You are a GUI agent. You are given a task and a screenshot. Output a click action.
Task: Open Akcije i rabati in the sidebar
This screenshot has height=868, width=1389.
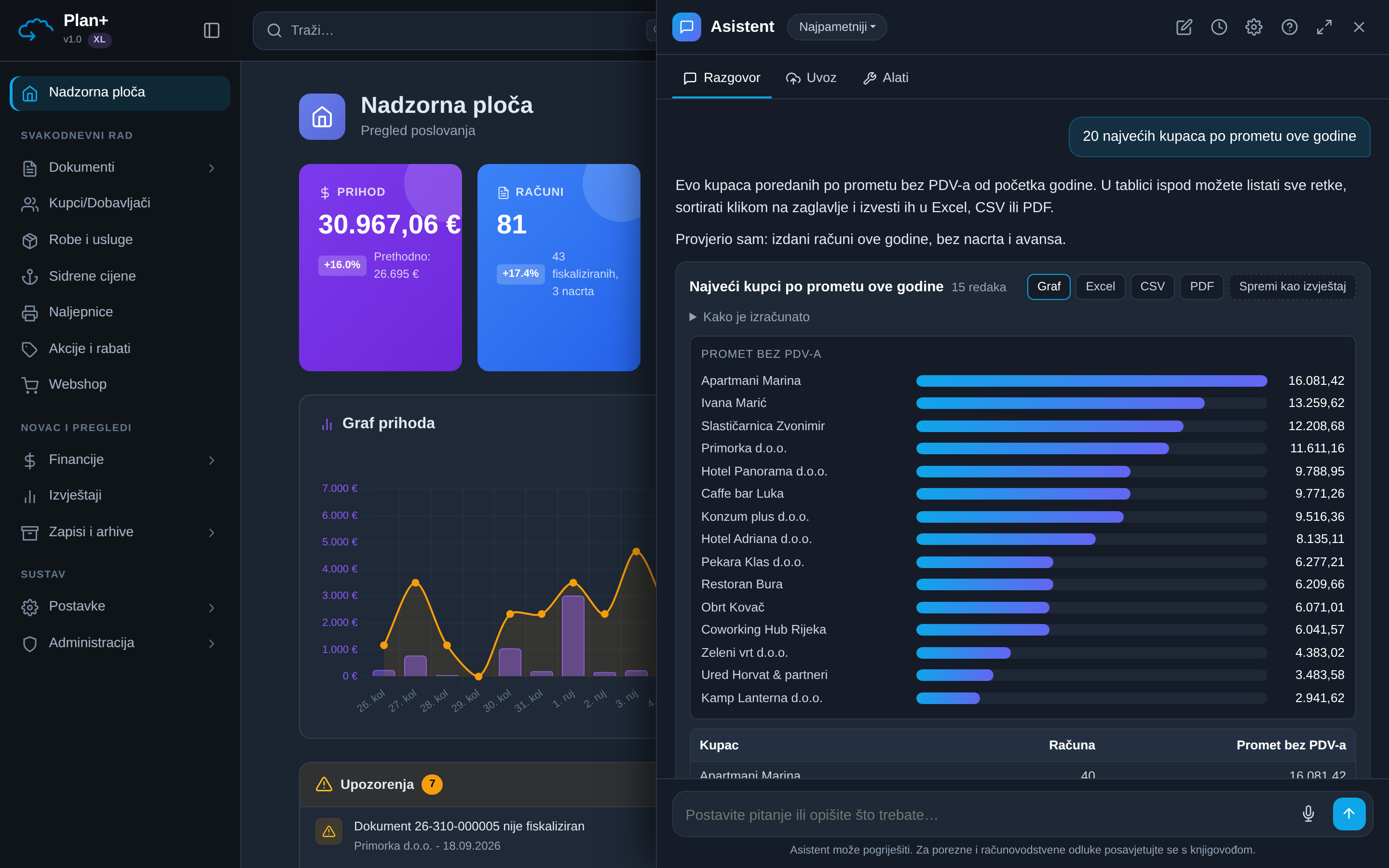120,349
